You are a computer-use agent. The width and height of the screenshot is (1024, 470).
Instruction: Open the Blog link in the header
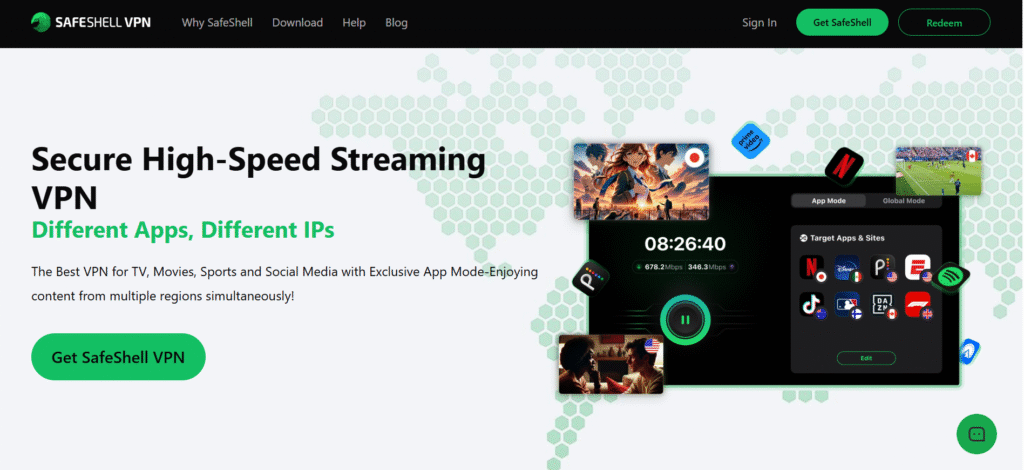396,22
